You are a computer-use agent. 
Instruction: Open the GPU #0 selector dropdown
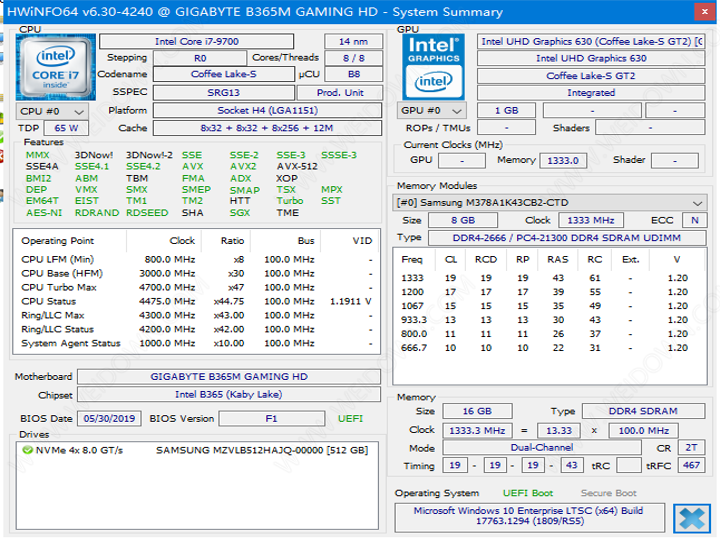click(x=431, y=111)
